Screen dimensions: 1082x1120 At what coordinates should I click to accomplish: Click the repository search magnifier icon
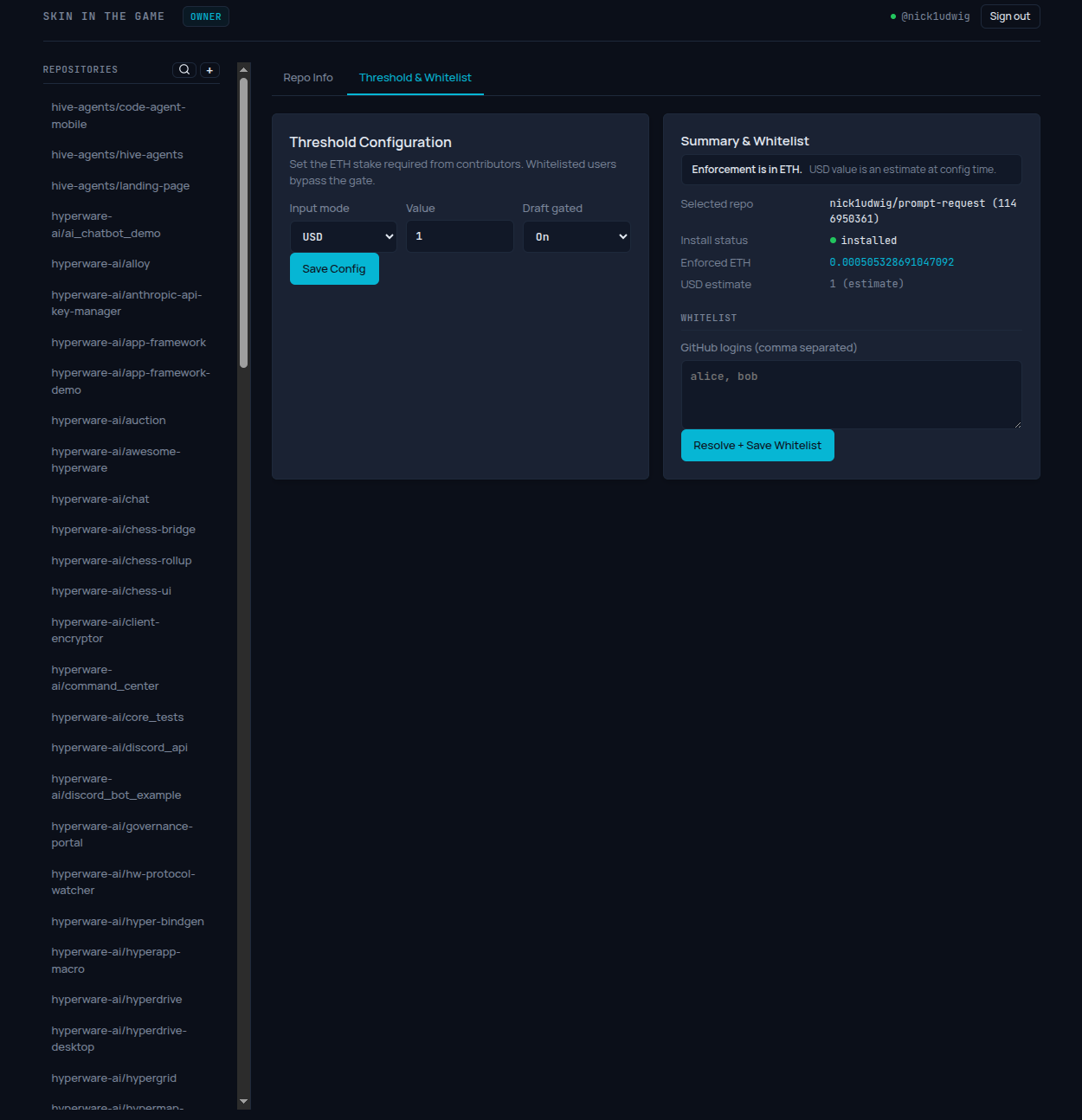(184, 70)
